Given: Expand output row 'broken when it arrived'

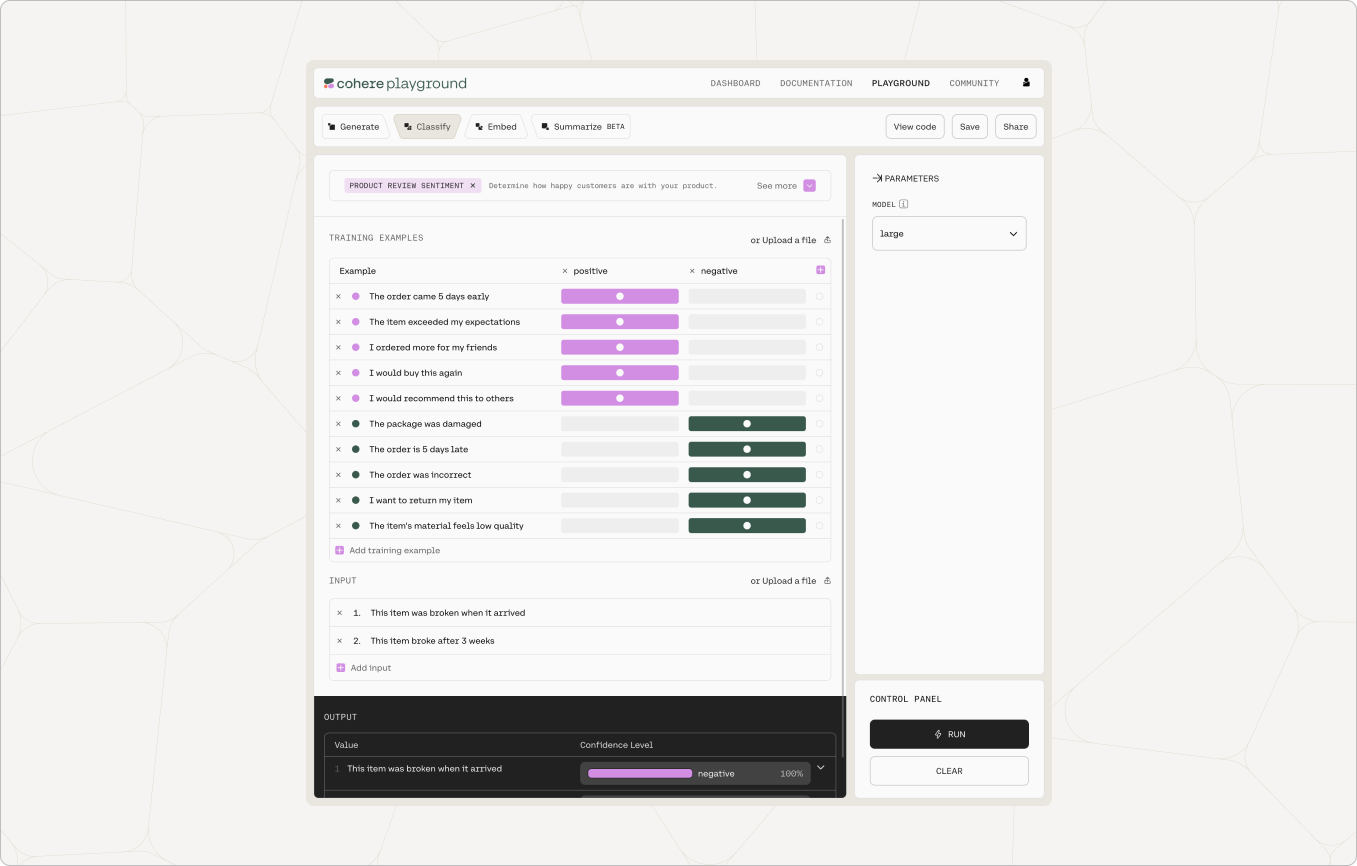Looking at the screenshot, I should click(x=820, y=768).
